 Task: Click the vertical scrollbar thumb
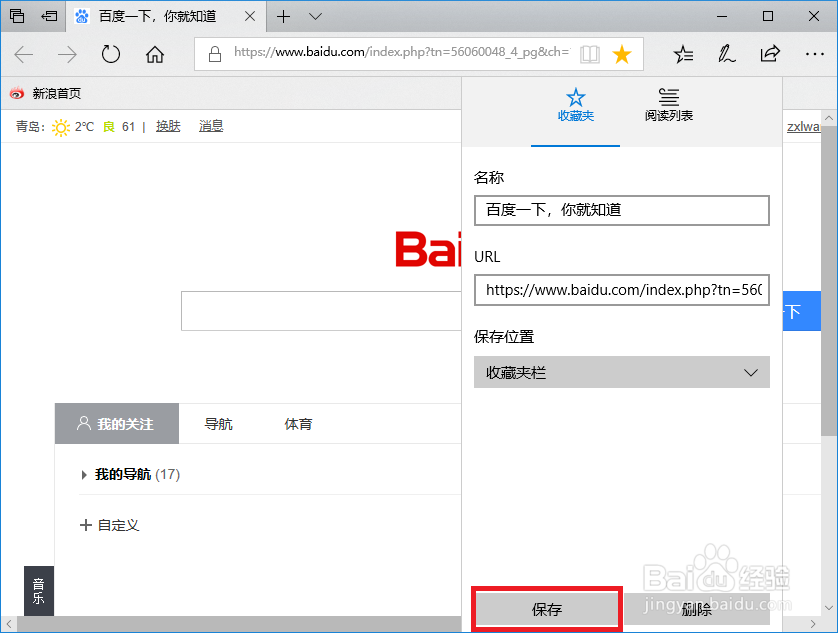[829, 281]
